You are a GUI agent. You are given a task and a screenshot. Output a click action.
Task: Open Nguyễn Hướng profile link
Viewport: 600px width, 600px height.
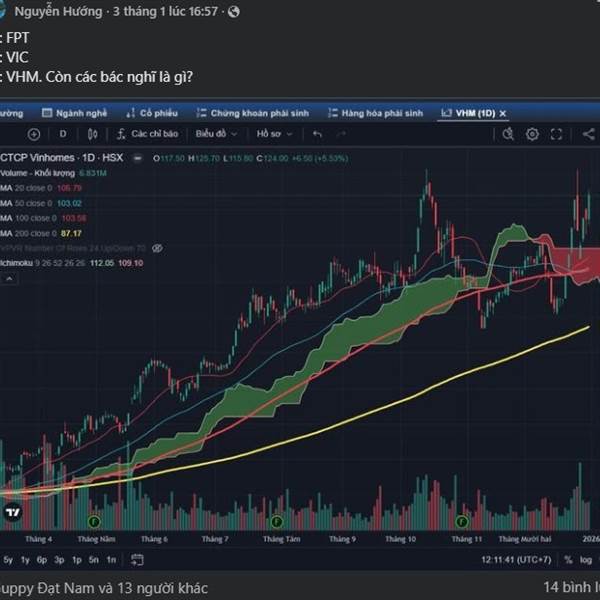[59, 11]
